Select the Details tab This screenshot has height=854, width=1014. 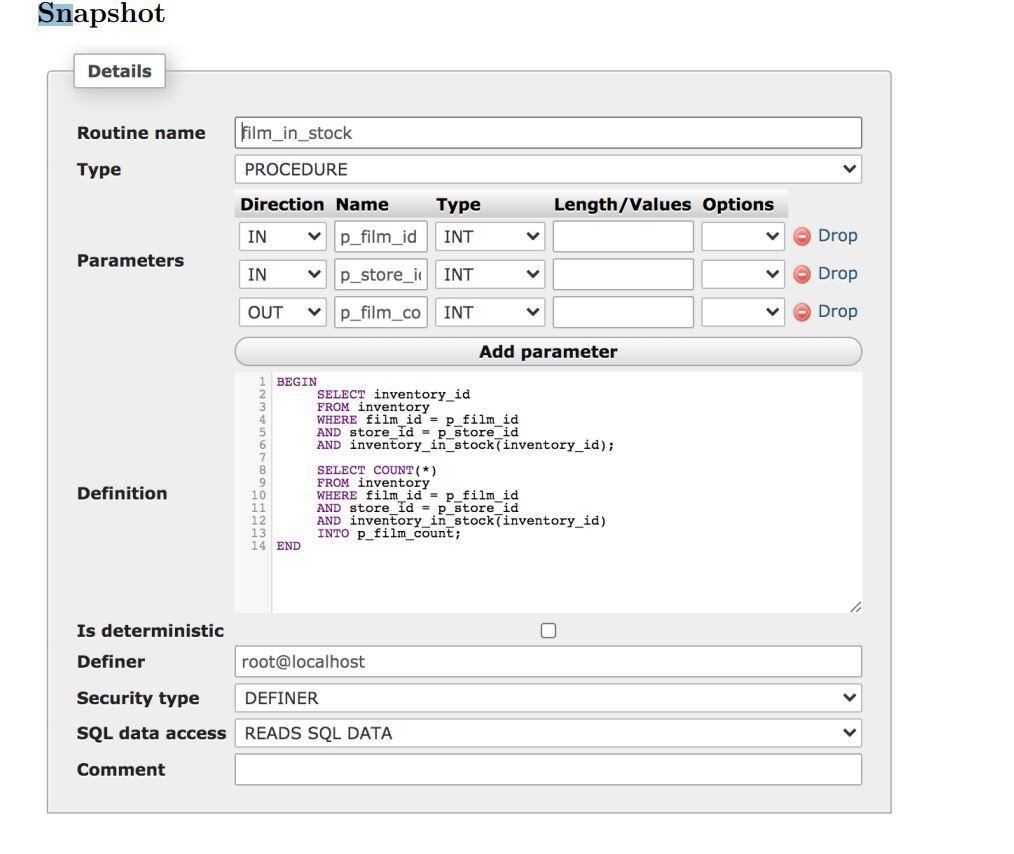pos(119,71)
